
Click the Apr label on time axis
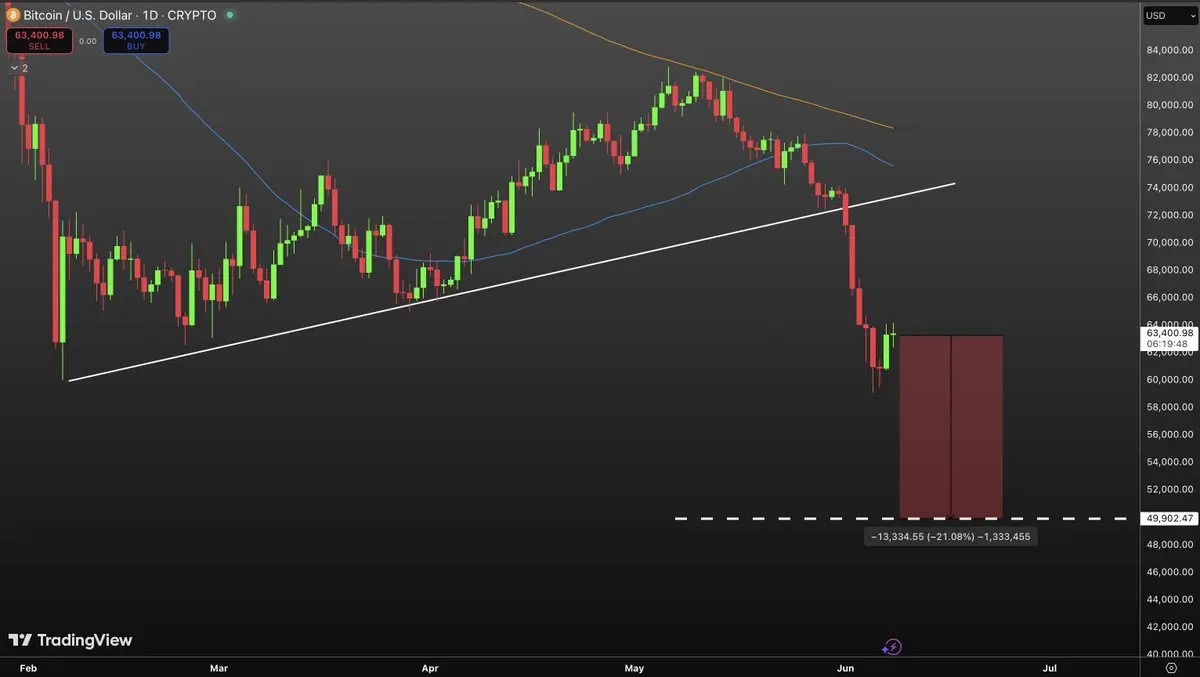(x=430, y=667)
